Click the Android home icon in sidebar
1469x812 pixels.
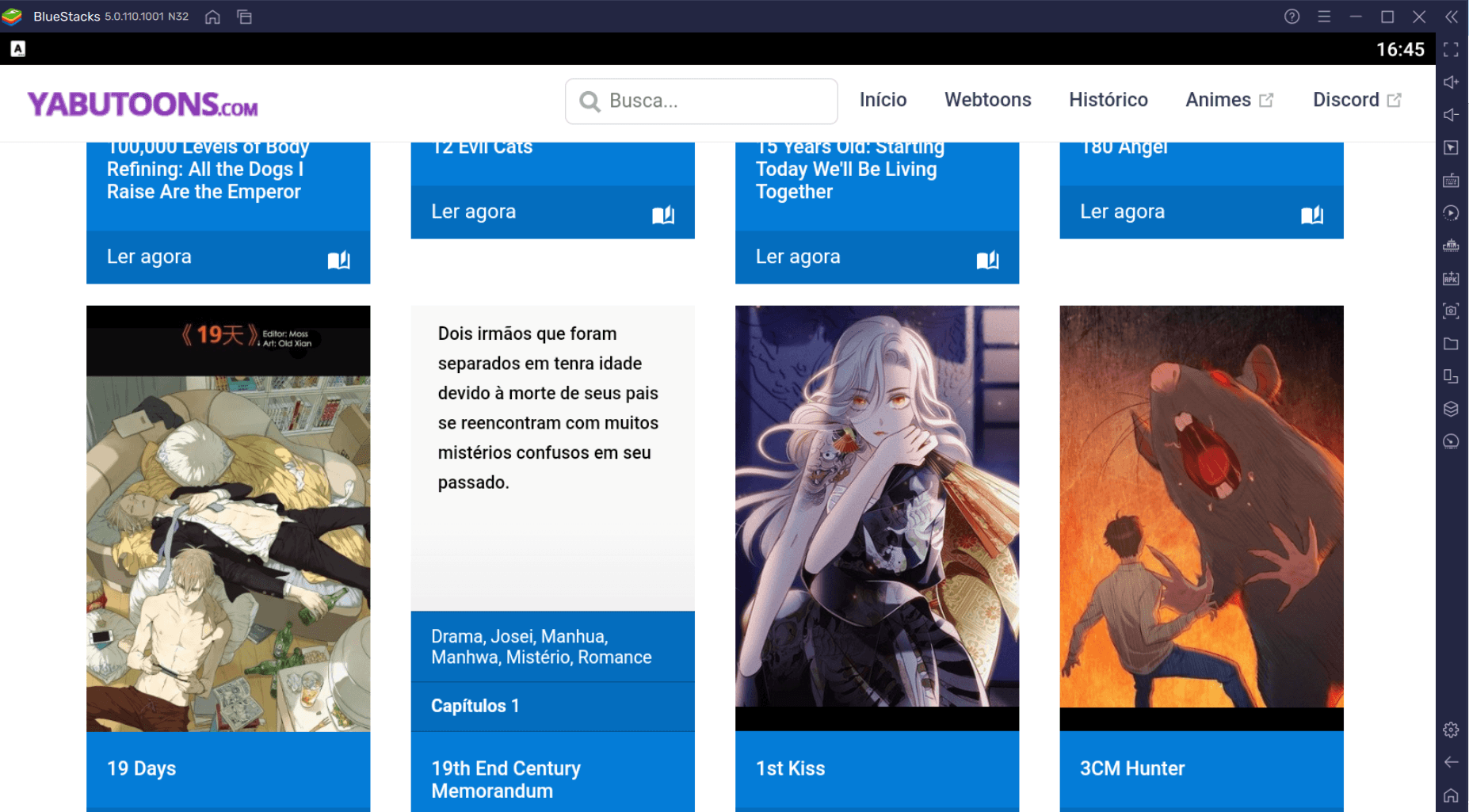(1451, 795)
